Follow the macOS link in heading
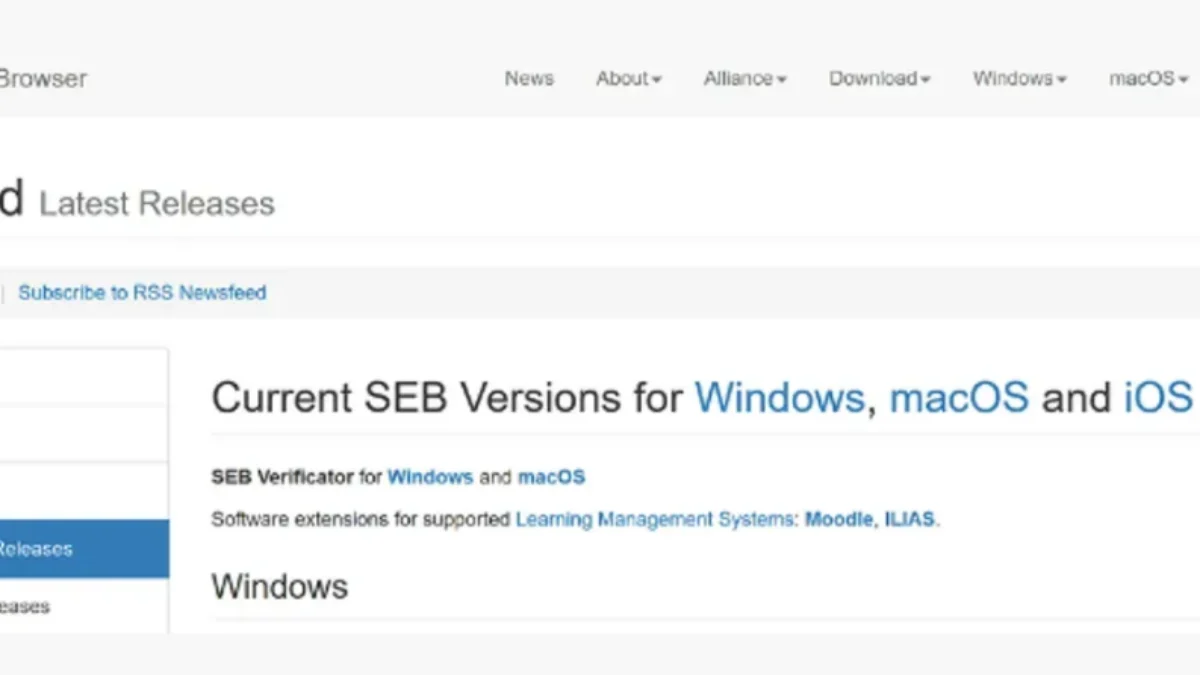This screenshot has width=1200, height=675. [959, 398]
